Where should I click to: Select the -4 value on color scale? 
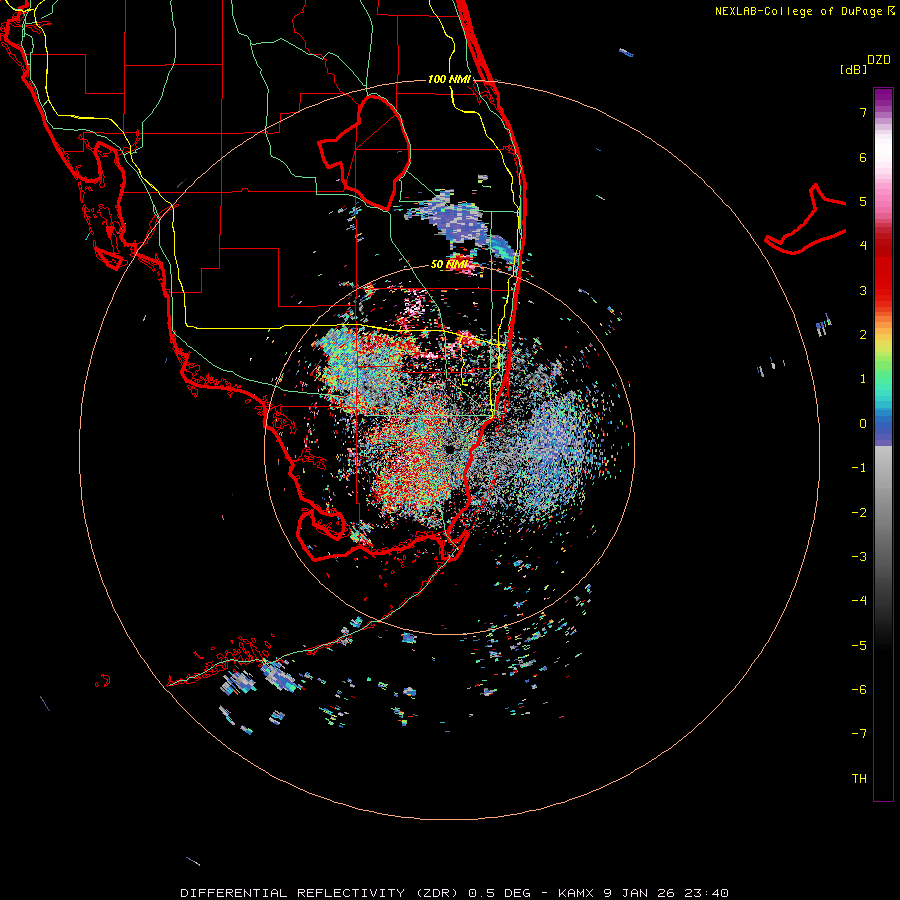859,601
